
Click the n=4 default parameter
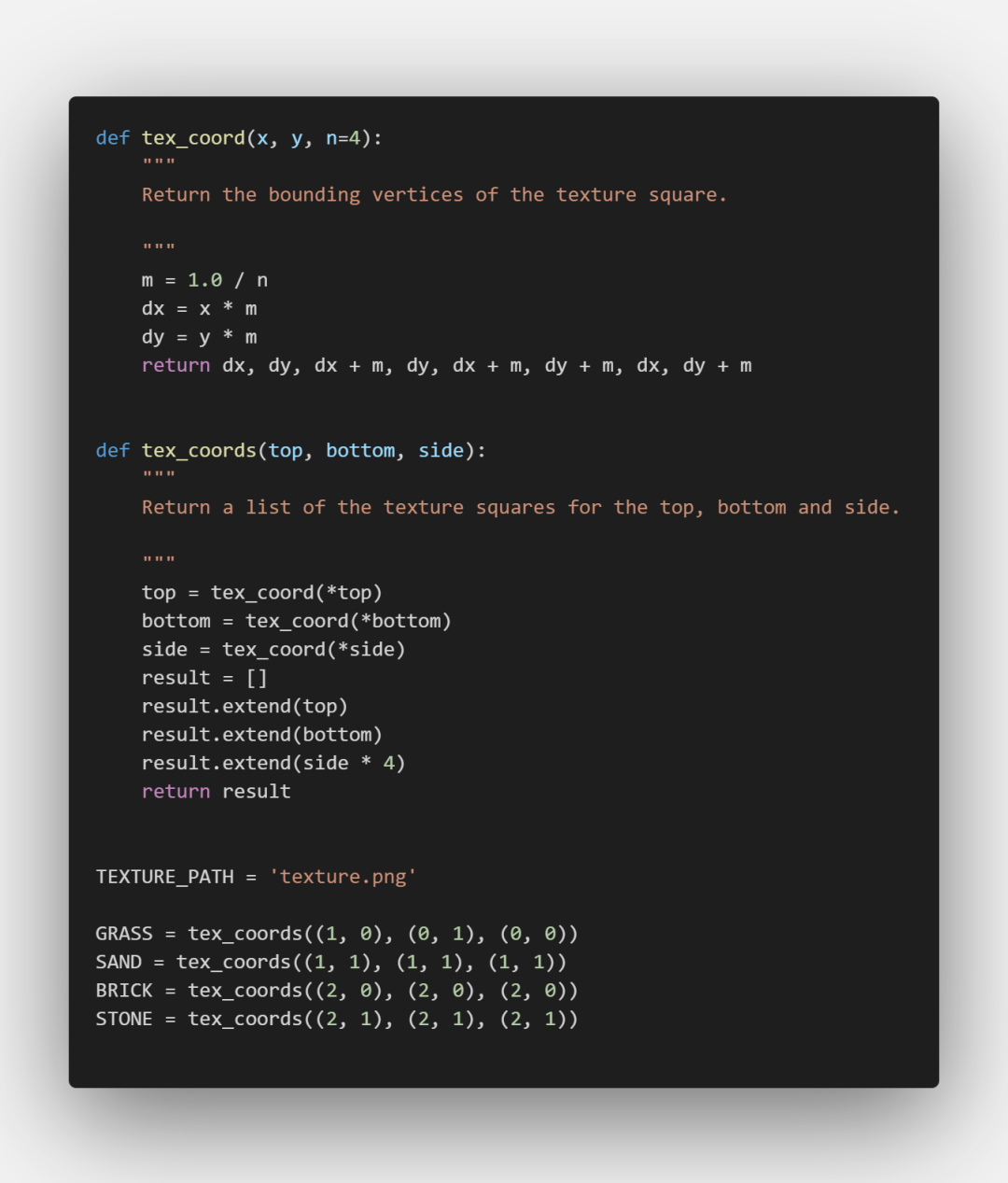tap(343, 138)
